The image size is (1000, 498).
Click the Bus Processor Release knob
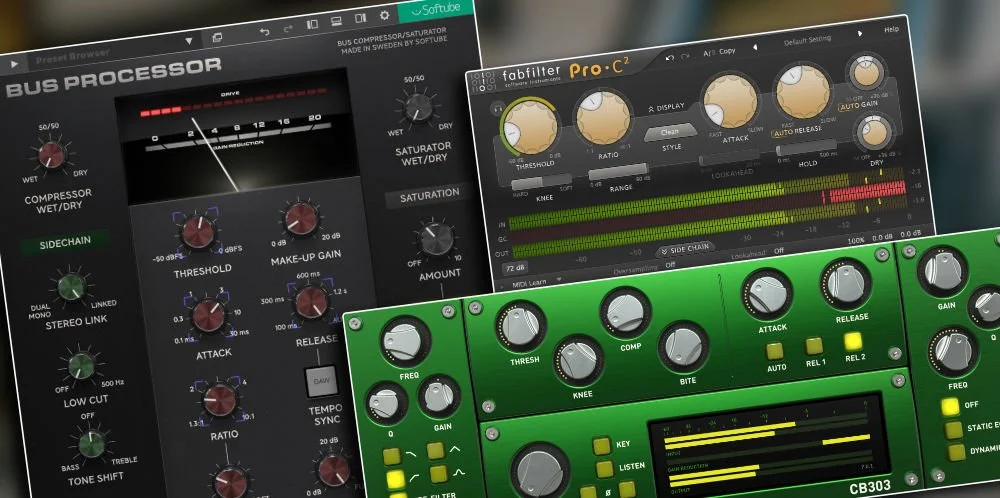coord(311,302)
